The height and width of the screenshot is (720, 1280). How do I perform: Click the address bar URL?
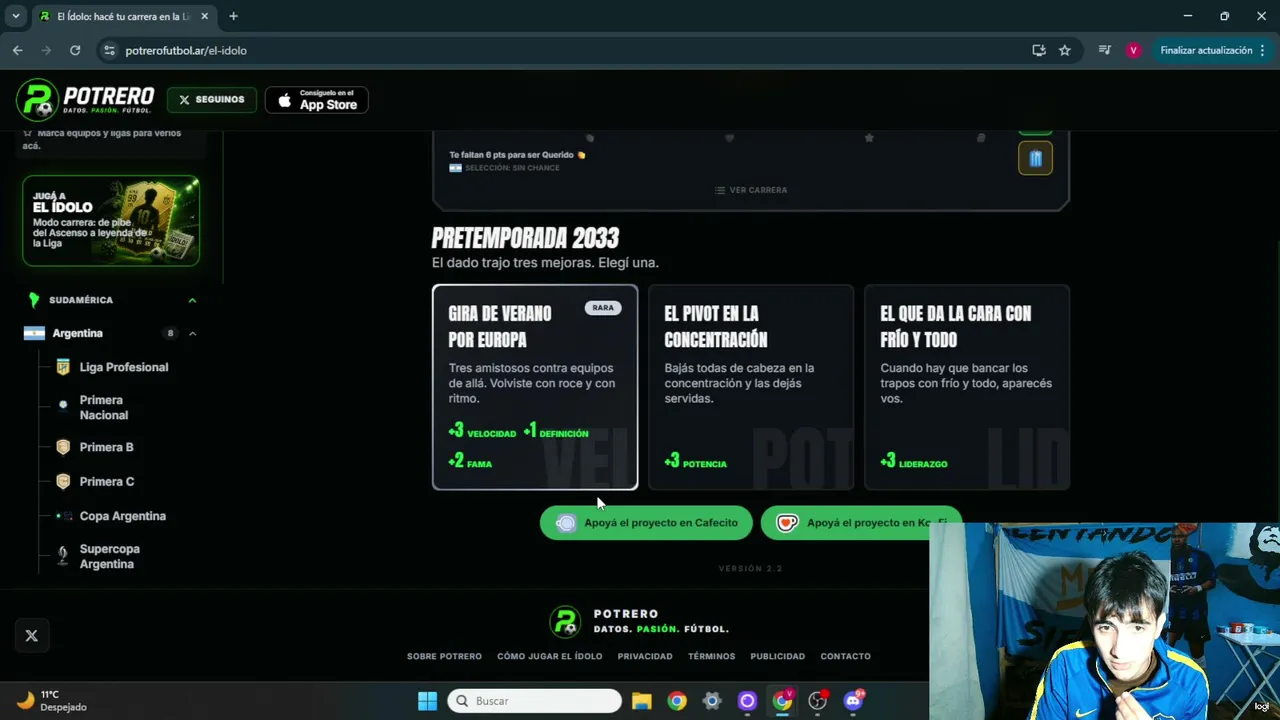pyautogui.click(x=186, y=50)
